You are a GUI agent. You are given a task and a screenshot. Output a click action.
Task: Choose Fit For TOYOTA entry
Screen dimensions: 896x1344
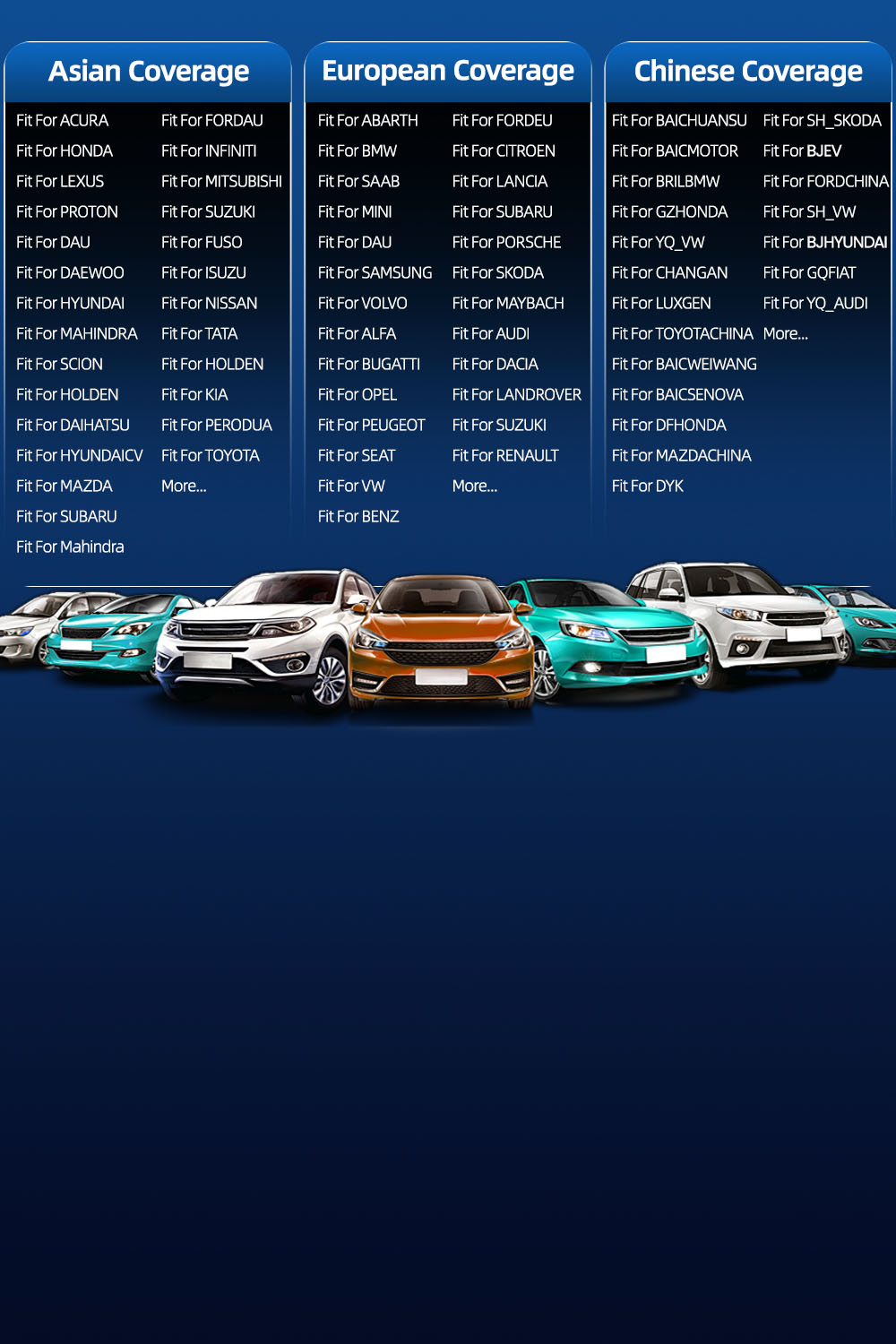tap(210, 456)
